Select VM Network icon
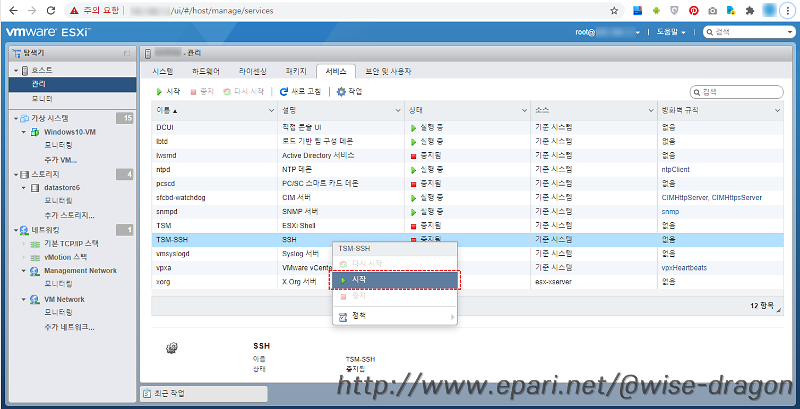Image resolution: width=800 pixels, height=409 pixels. tap(35, 299)
